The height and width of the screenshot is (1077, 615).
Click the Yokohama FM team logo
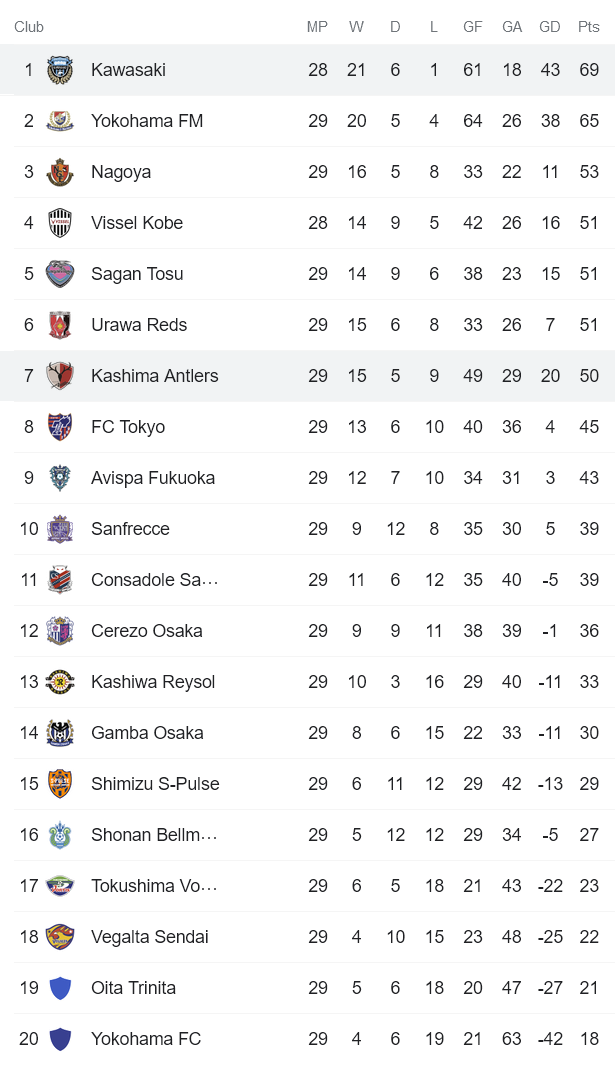pos(60,121)
